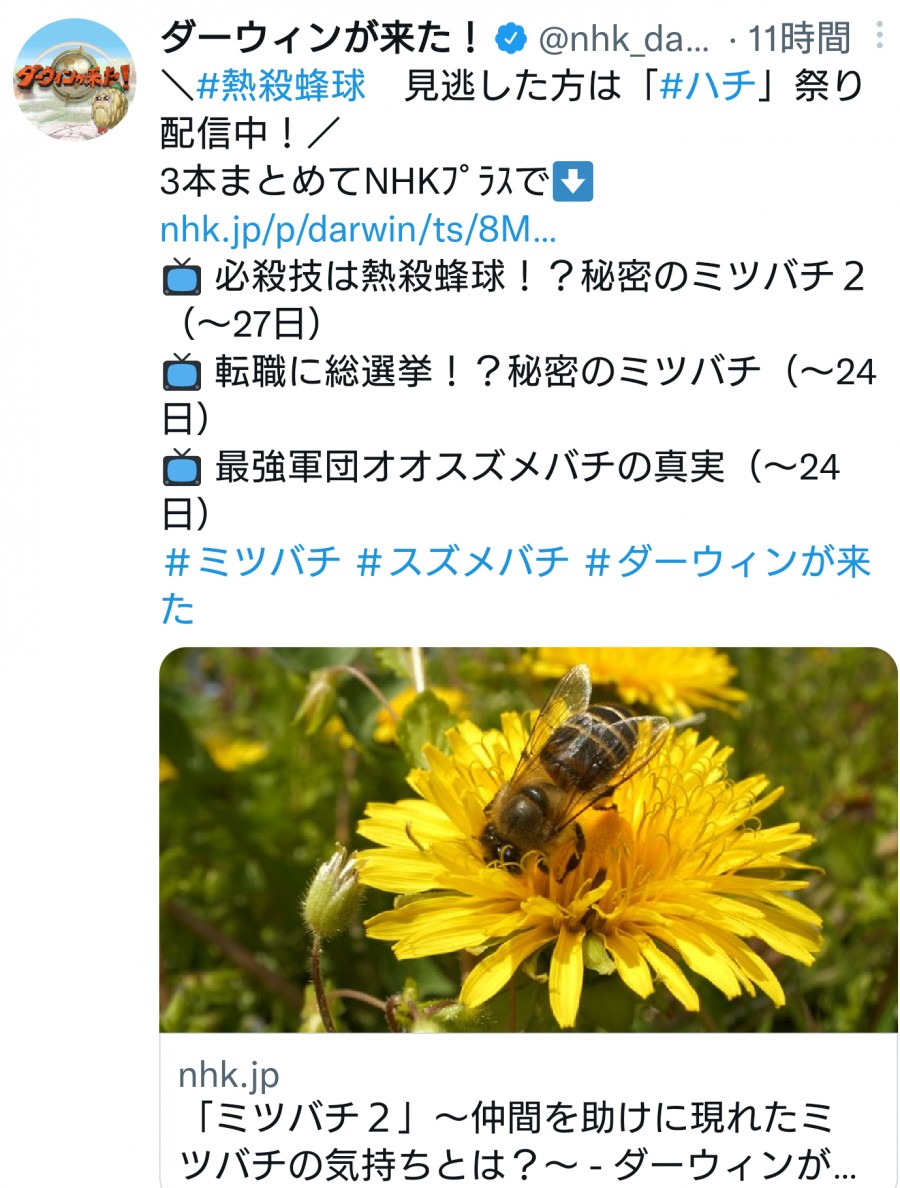Screen dimensions: 900x1188
Task: Click the TV emoji beside 最強軍団オオスズメバチ
Action: pyautogui.click(x=182, y=467)
